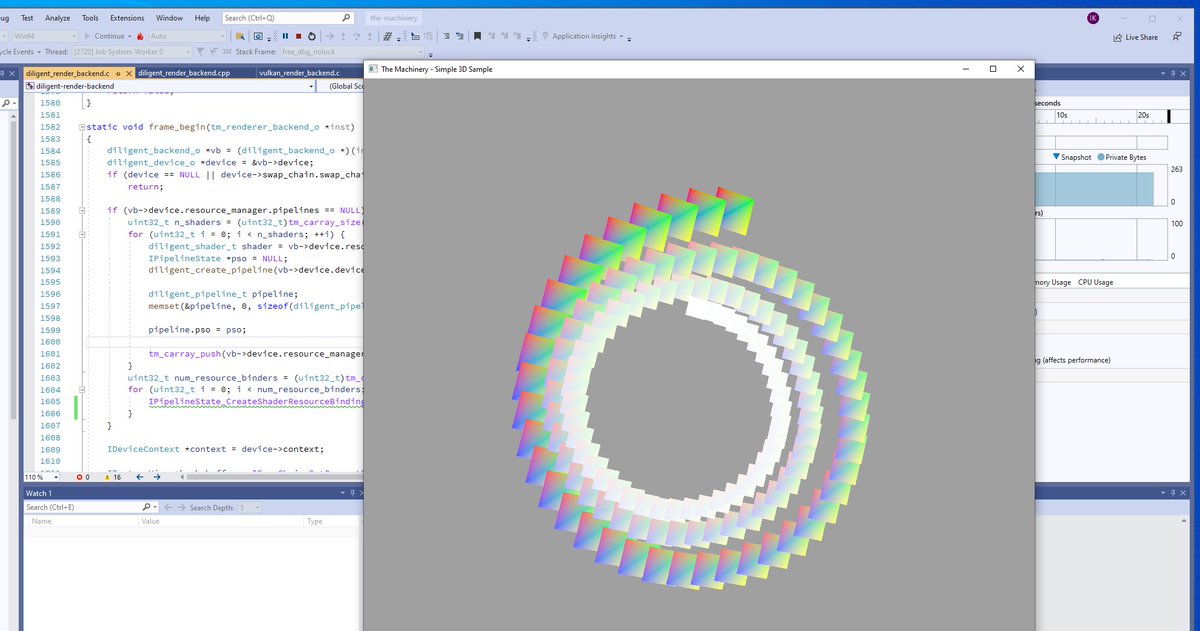Open the Extensions menu
Viewport: 1200px width, 631px height.
pos(127,18)
